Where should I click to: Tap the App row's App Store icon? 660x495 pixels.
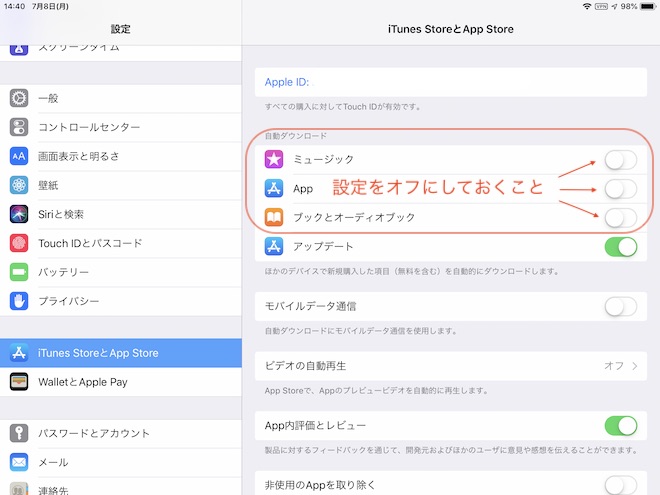pyautogui.click(x=274, y=188)
